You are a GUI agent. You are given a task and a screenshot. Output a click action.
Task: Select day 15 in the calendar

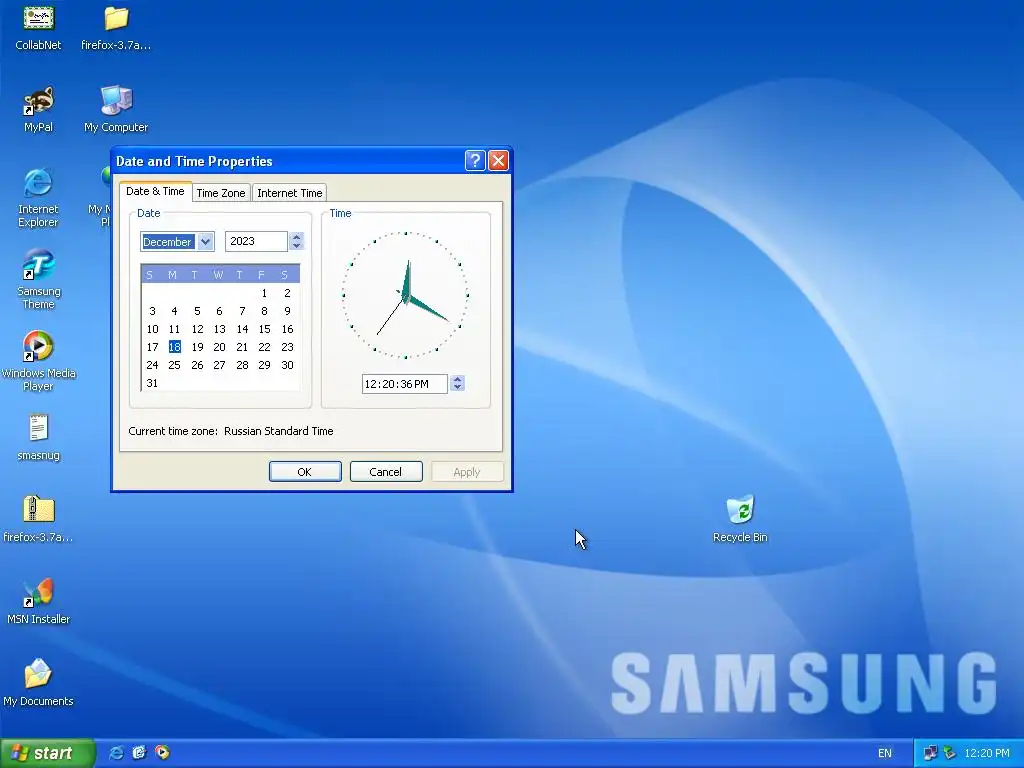pos(264,329)
